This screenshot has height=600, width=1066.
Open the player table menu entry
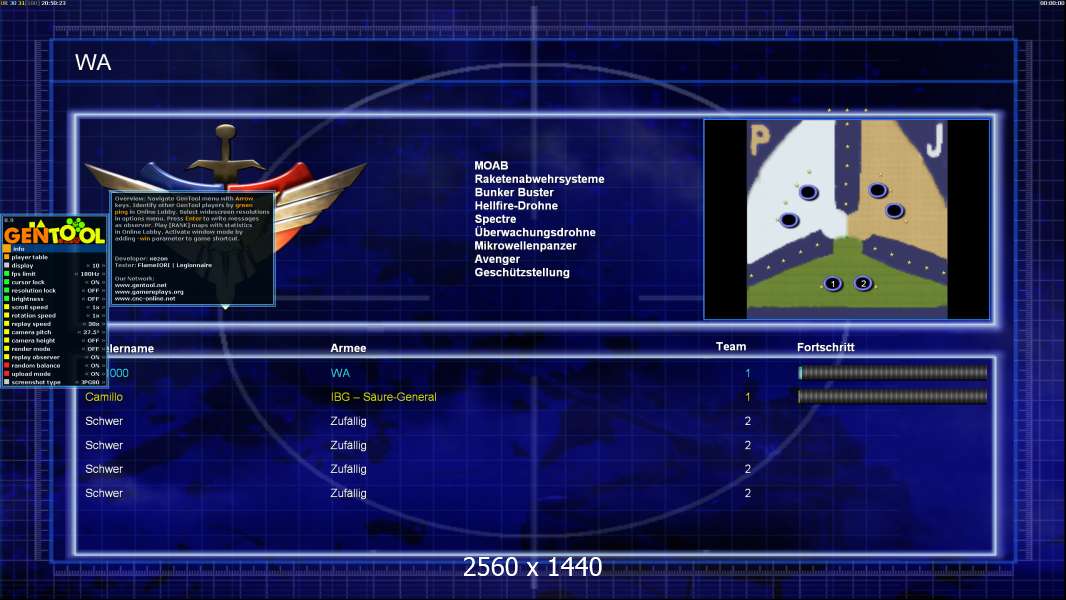tap(29, 258)
